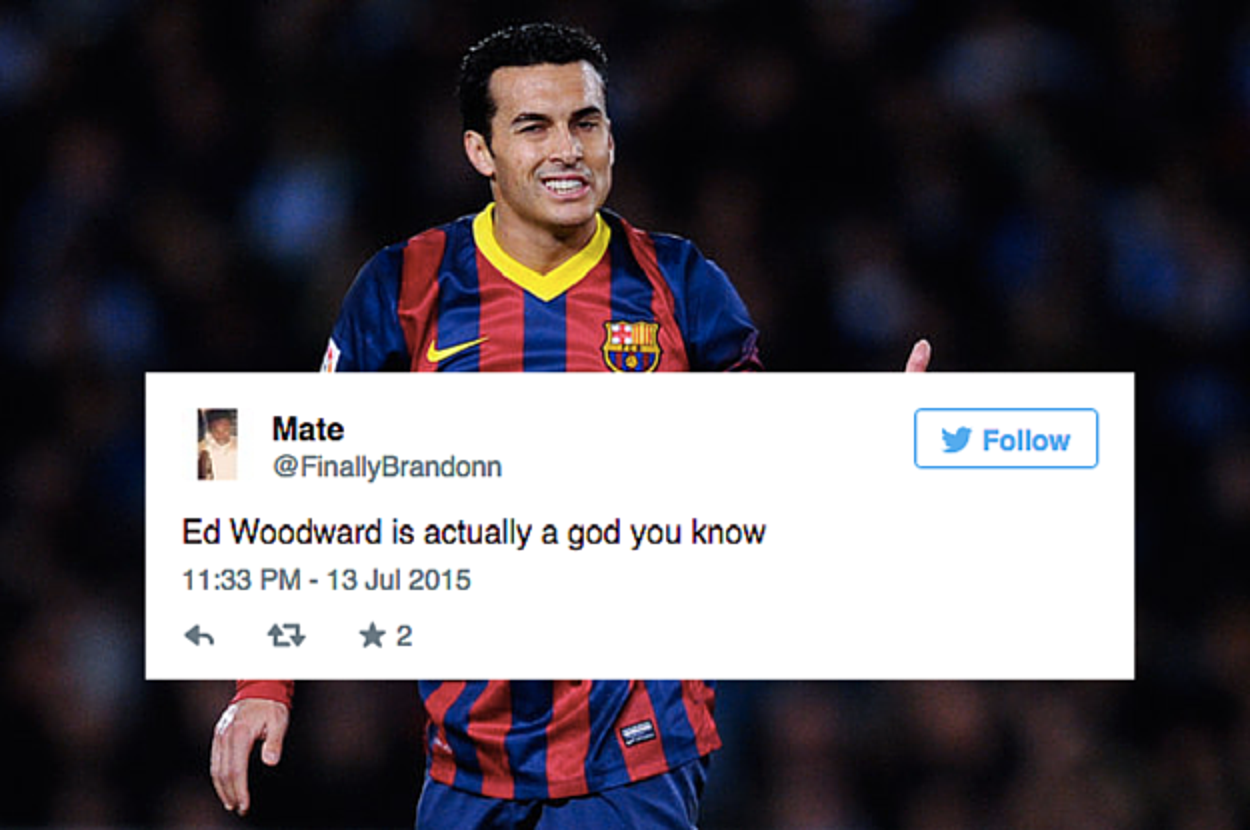Open the profile picture of Mate
Viewport: 1250px width, 830px height.
click(217, 444)
